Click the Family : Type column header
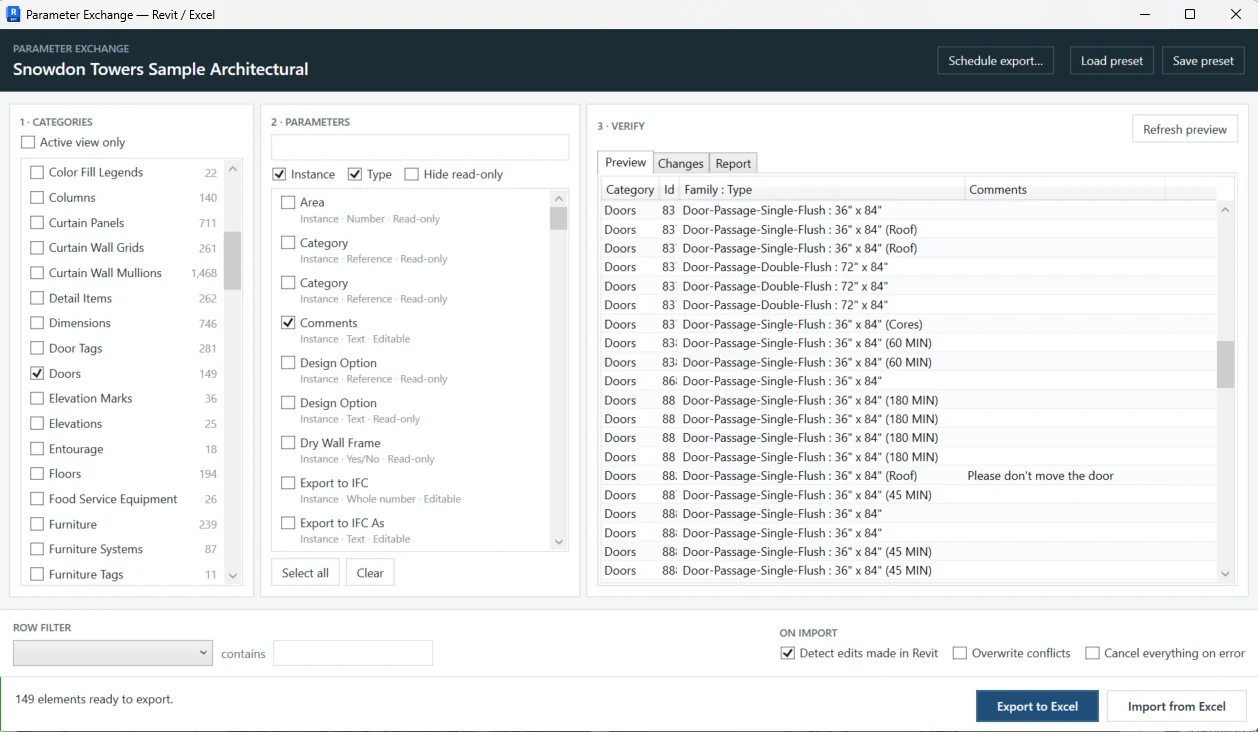1258x732 pixels. [822, 189]
